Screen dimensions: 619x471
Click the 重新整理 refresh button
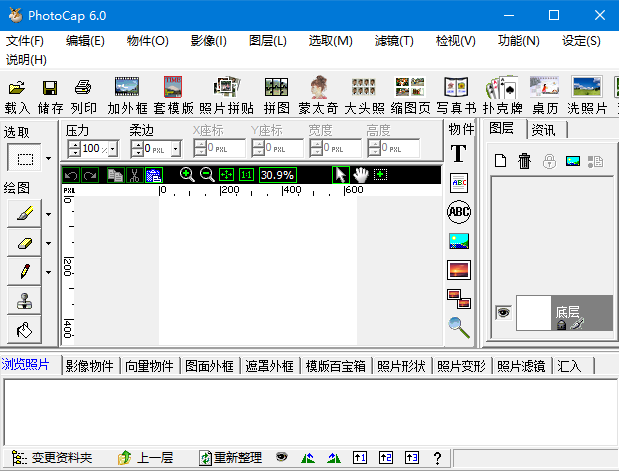[x=231, y=458]
